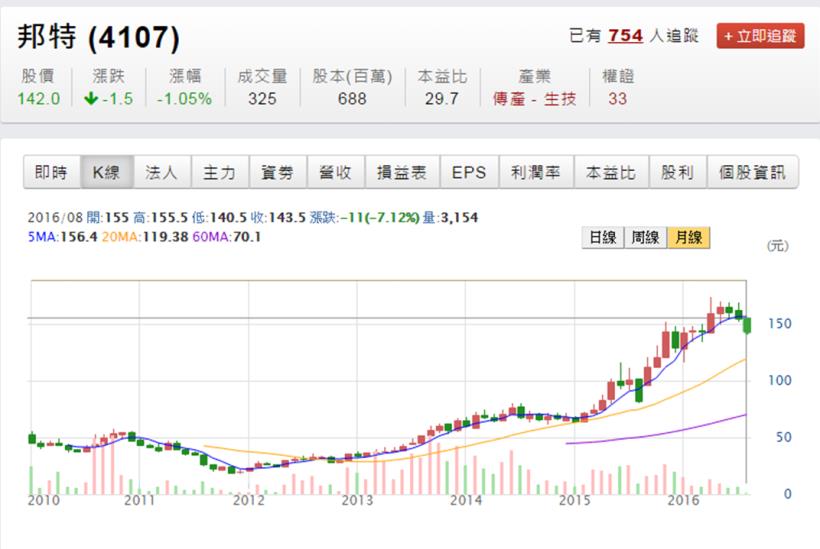This screenshot has height=549, width=820.
Task: Open the 資券 tab
Action: (277, 172)
